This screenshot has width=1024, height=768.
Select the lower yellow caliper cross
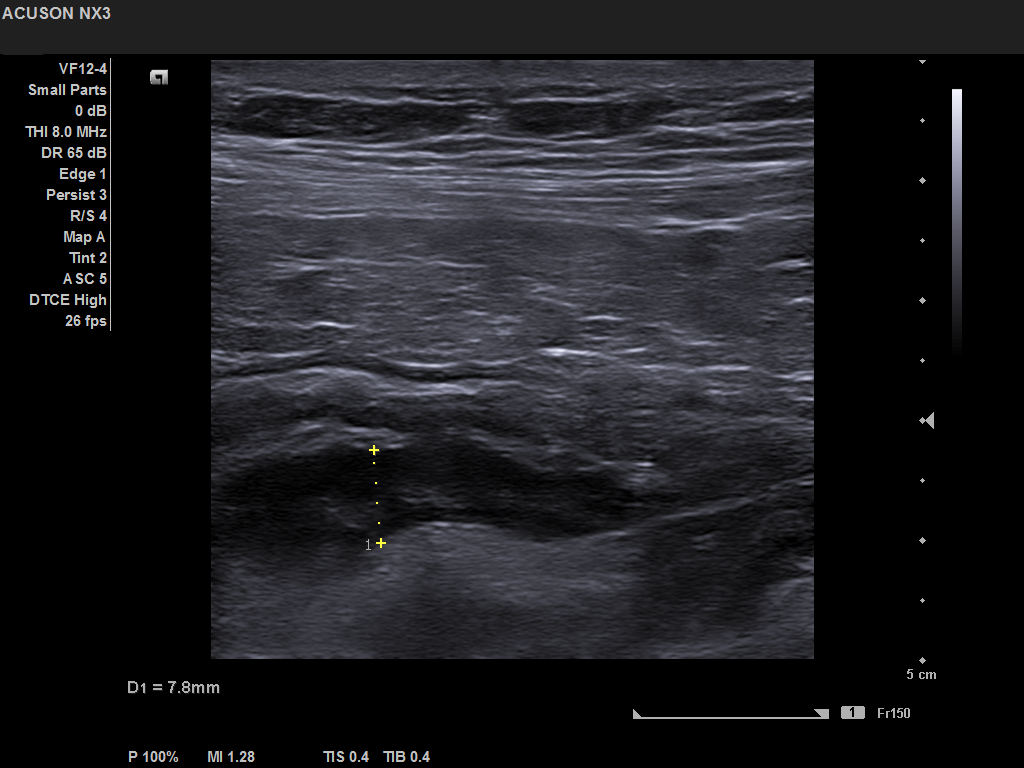(x=380, y=543)
